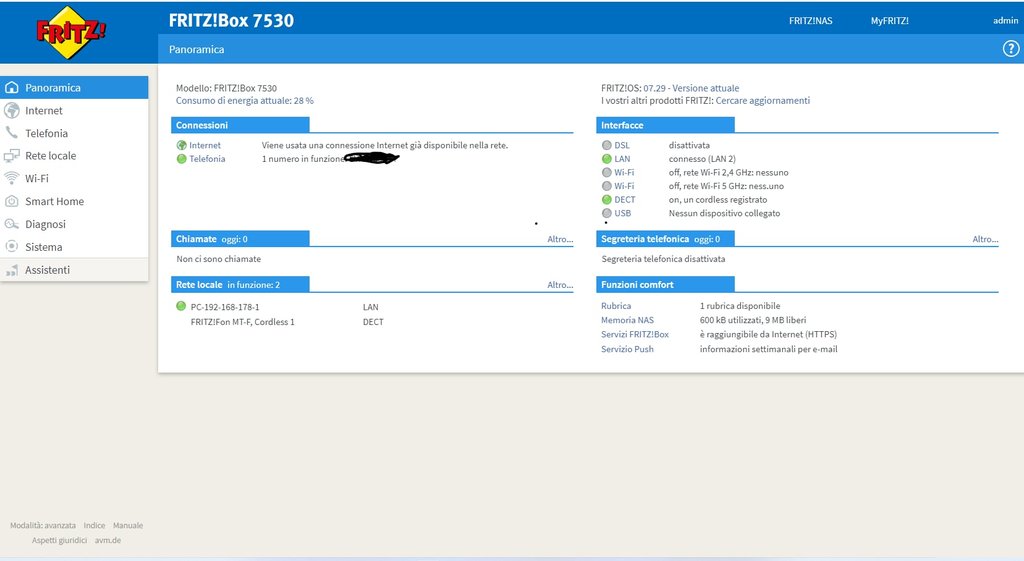Click the Rete locale monitor icon
This screenshot has height=561, width=1024.
12,156
